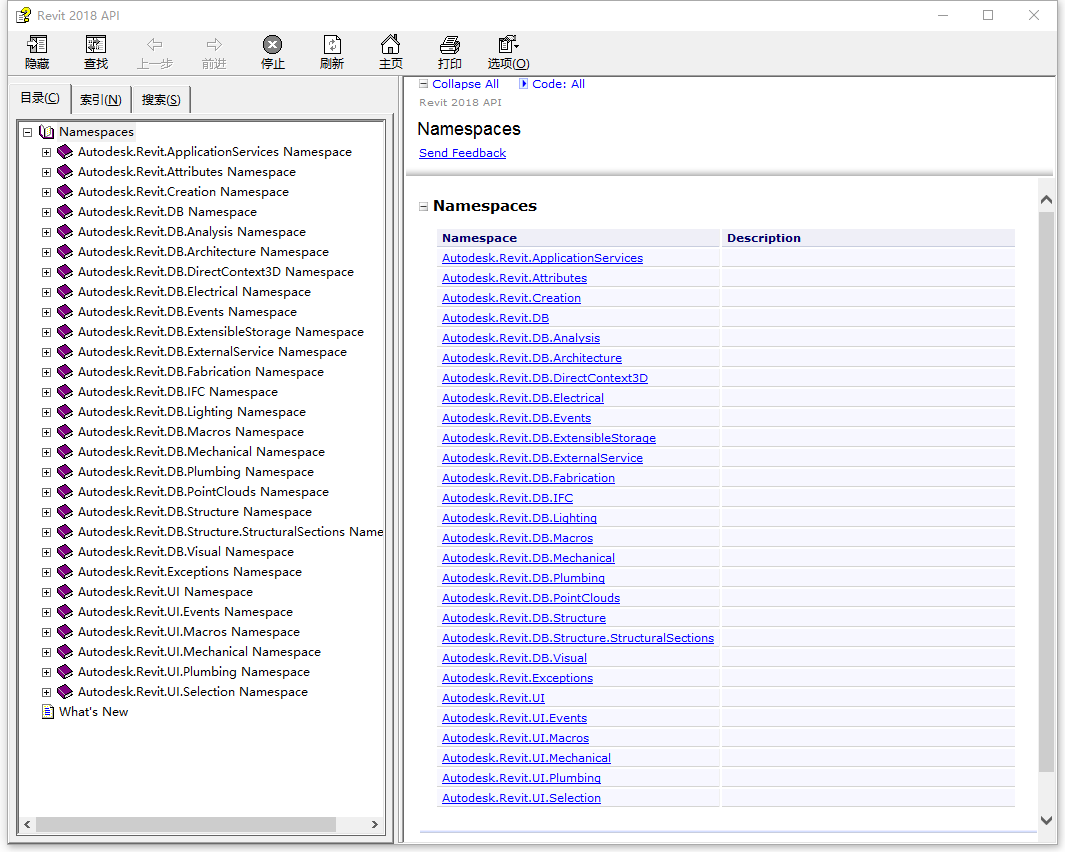Expand Autodesk.Revit.DB.Structure Namespace node
Image resolution: width=1065 pixels, height=852 pixels.
46,512
